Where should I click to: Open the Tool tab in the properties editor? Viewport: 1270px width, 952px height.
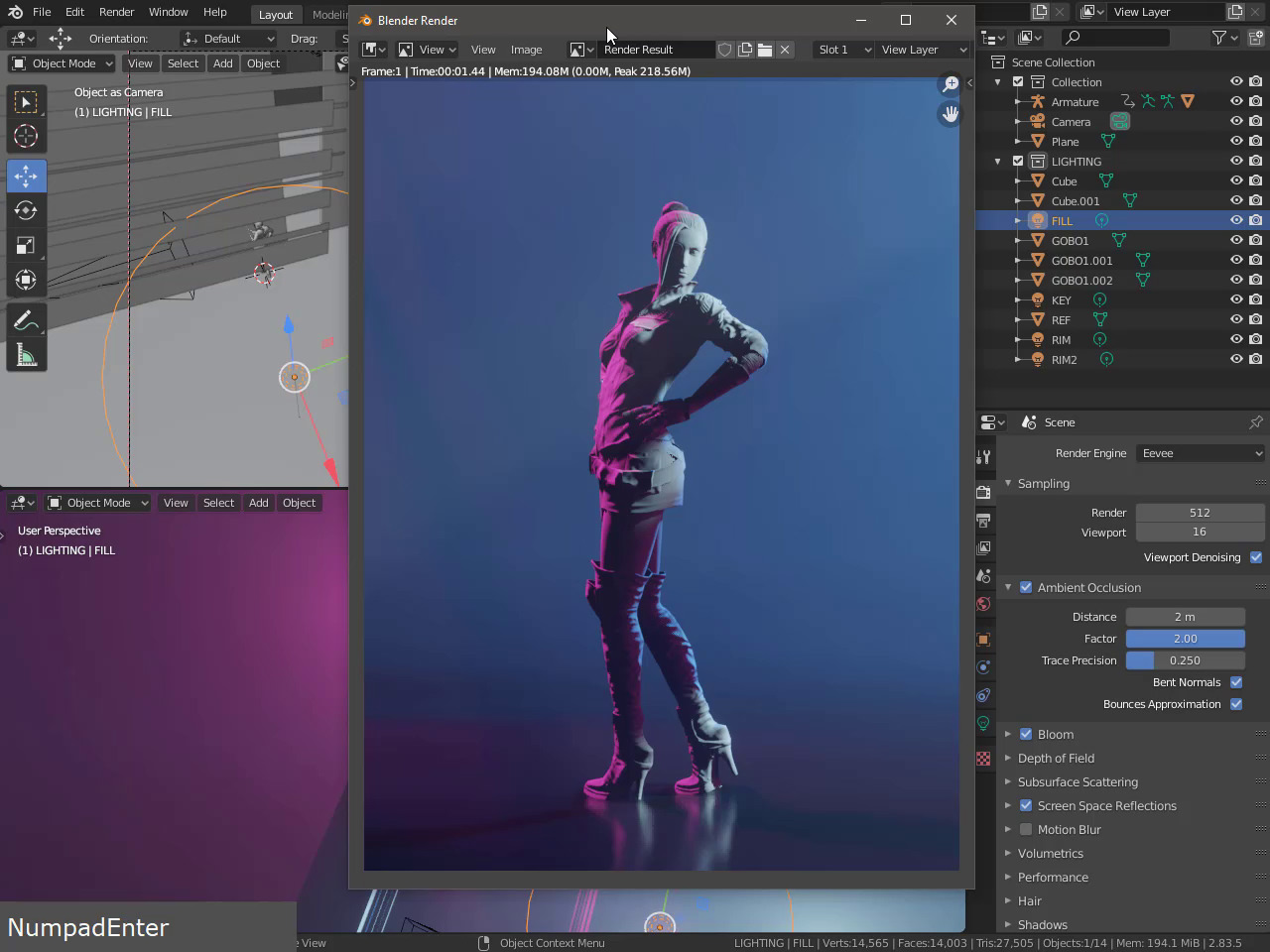983,457
